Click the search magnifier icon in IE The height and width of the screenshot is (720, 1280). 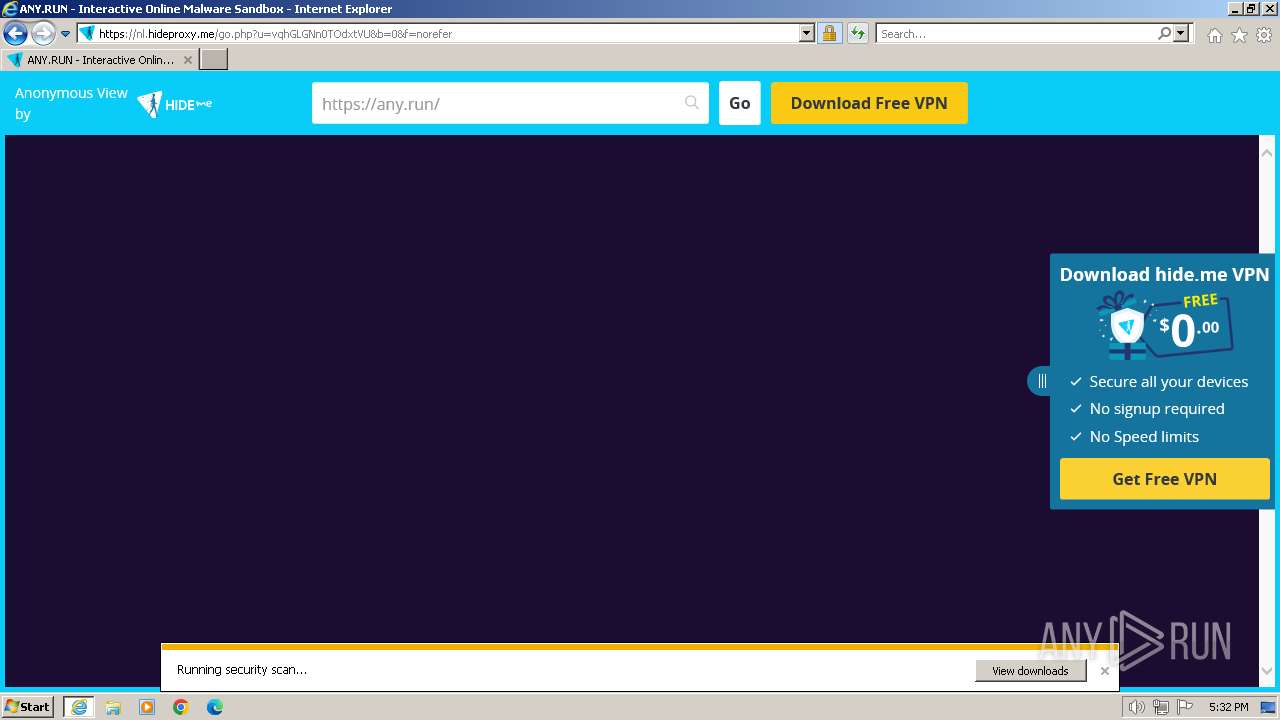[1164, 34]
